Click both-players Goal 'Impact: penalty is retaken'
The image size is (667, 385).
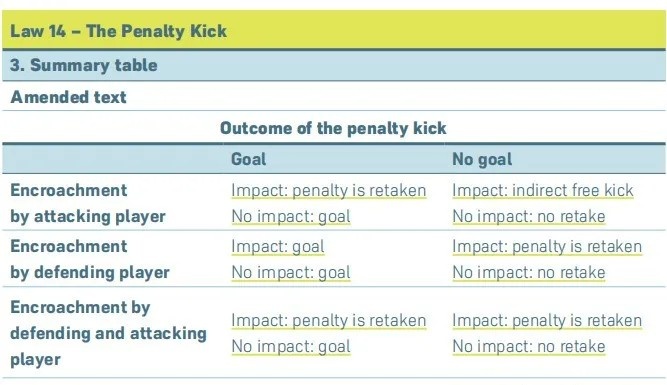[x=329, y=321]
